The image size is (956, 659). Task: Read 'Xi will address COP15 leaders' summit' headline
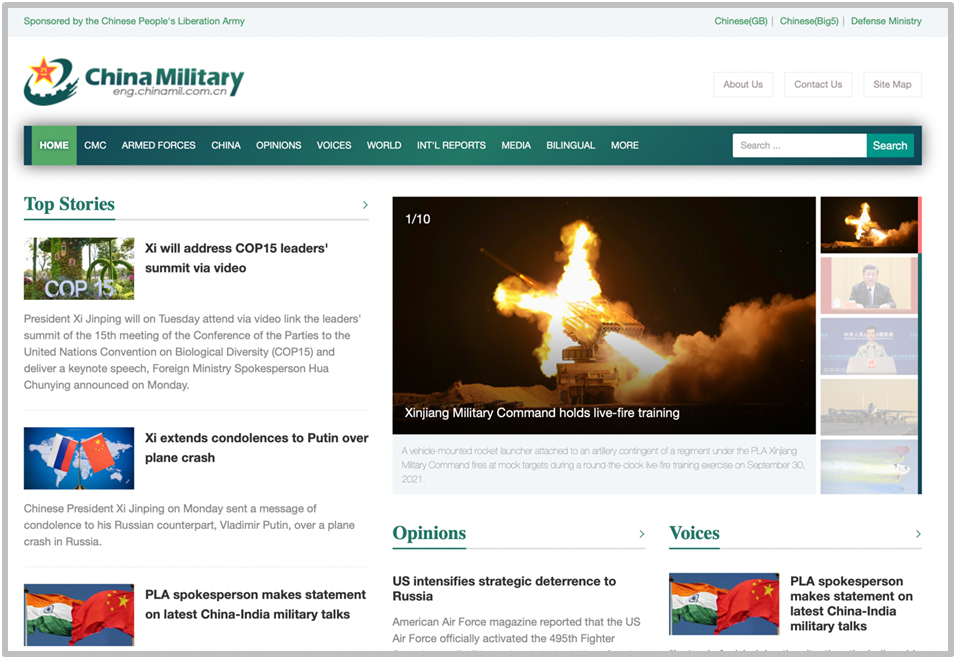[237, 258]
